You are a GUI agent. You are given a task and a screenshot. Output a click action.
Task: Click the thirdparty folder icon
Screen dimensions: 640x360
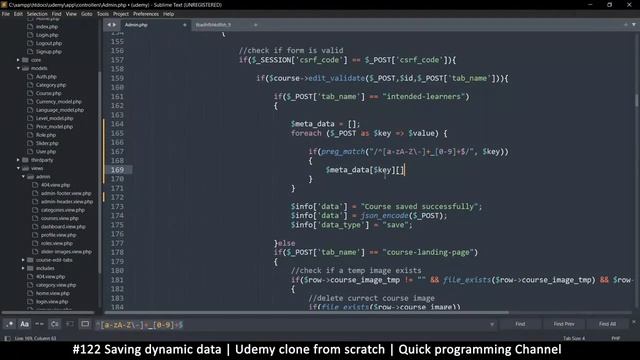point(25,160)
